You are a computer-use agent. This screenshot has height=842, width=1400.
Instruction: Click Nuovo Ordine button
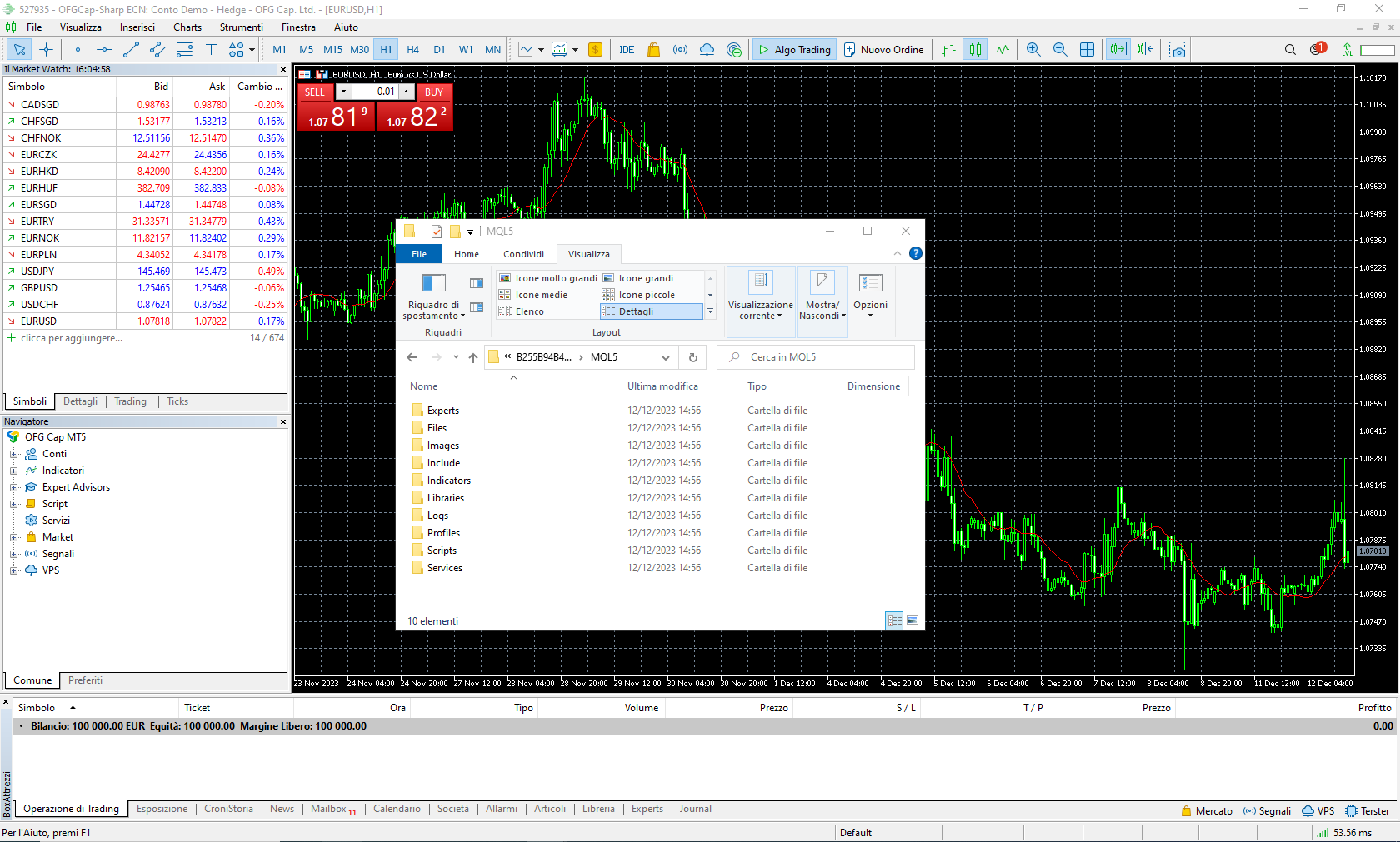883,50
